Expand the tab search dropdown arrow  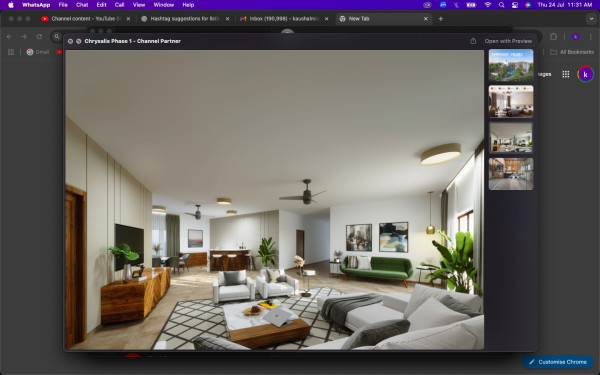click(x=591, y=19)
